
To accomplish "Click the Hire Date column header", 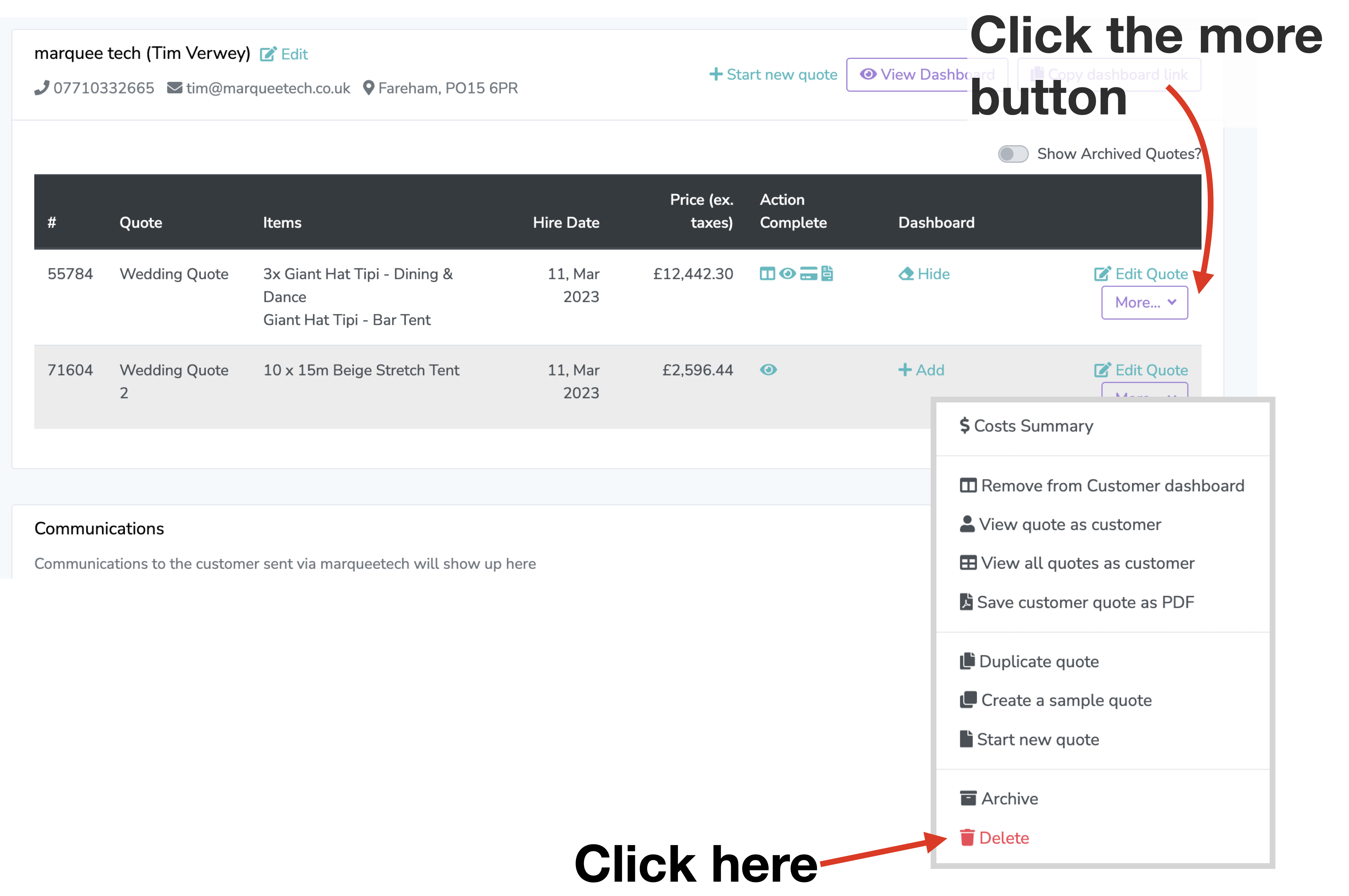I will (x=566, y=223).
